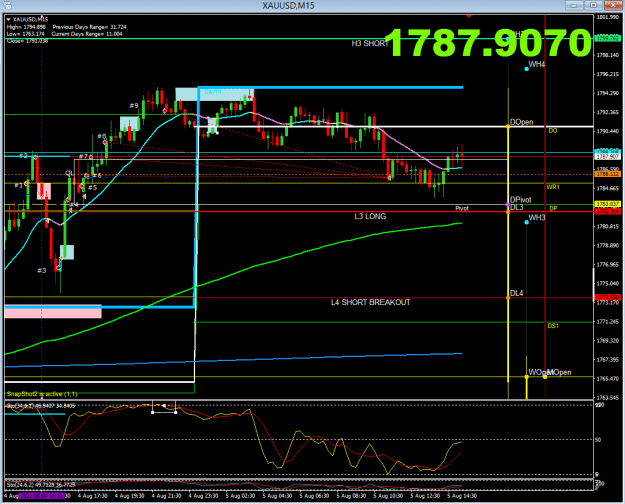This screenshot has width=625, height=504.
Task: Click the SnapShot2 is active status text
Action: 42,394
